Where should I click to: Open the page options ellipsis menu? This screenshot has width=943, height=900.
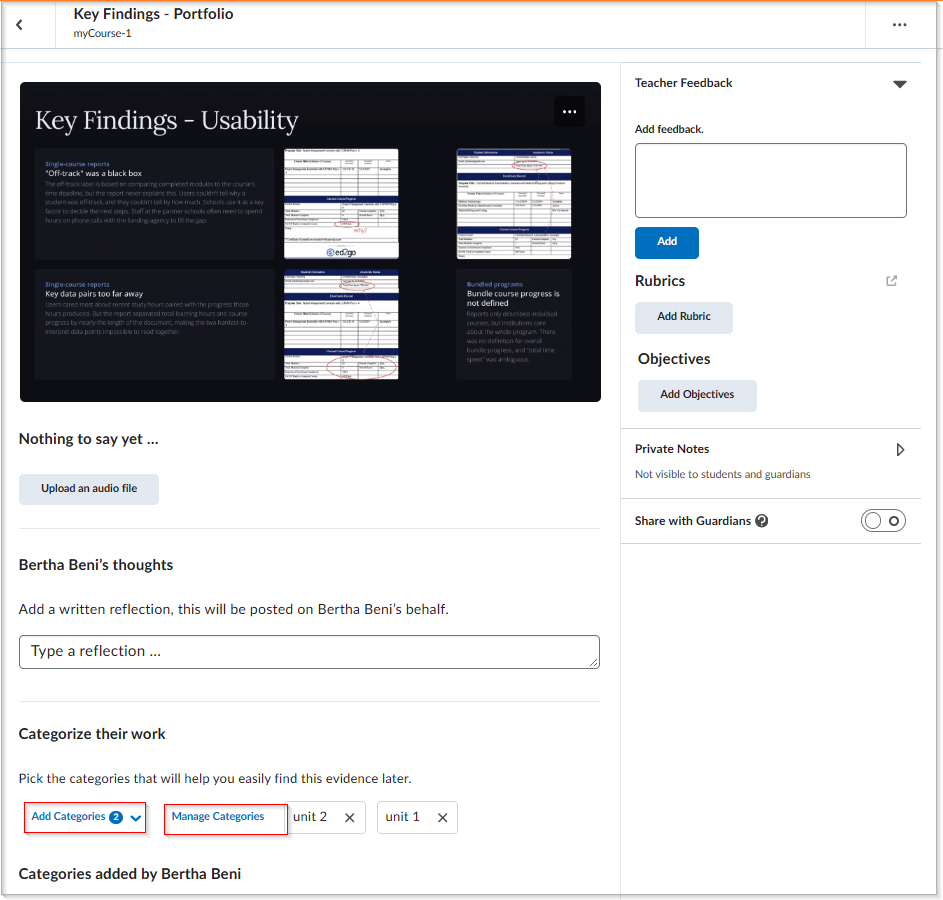(x=899, y=25)
